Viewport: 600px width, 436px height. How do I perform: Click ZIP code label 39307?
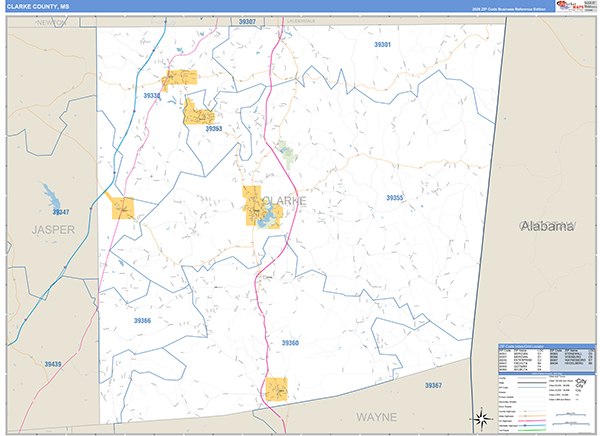click(247, 22)
